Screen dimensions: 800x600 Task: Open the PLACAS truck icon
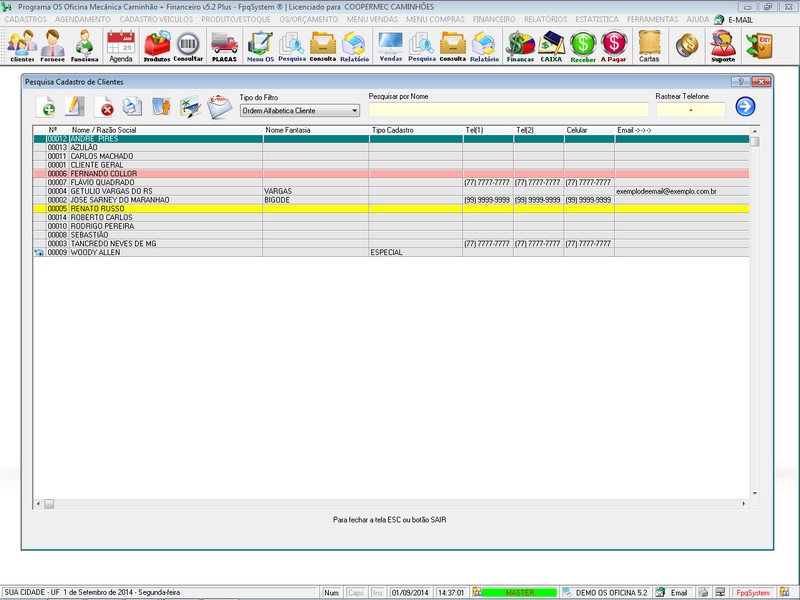coord(224,46)
